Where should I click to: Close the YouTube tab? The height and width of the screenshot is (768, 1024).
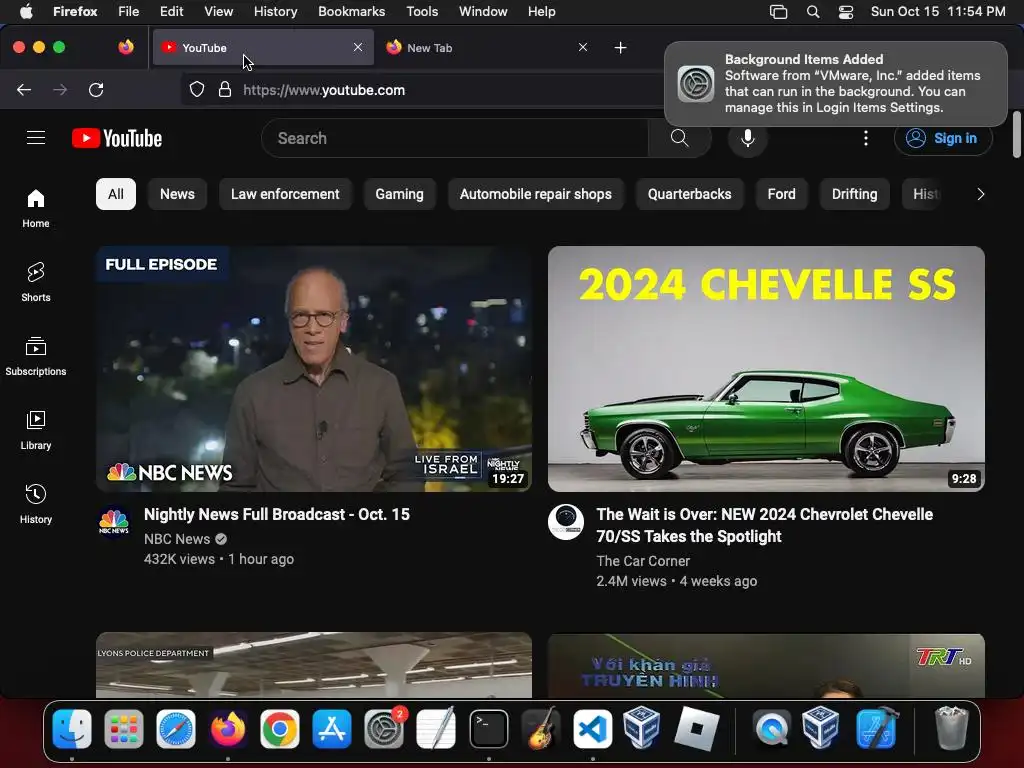[358, 47]
